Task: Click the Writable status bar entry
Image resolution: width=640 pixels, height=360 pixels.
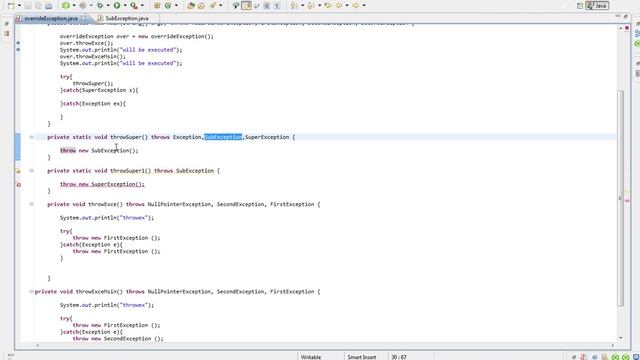Action: pyautogui.click(x=311, y=357)
